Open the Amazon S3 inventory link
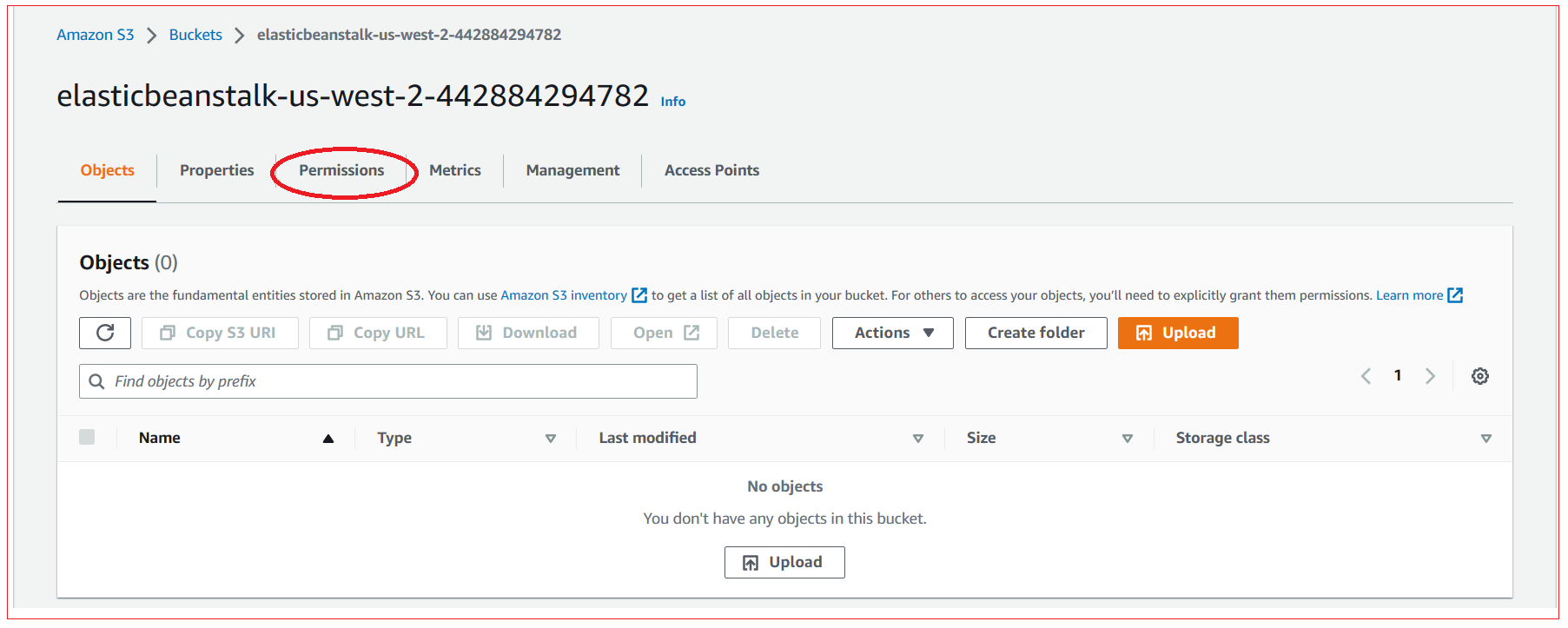The image size is (1568, 628). 564,295
